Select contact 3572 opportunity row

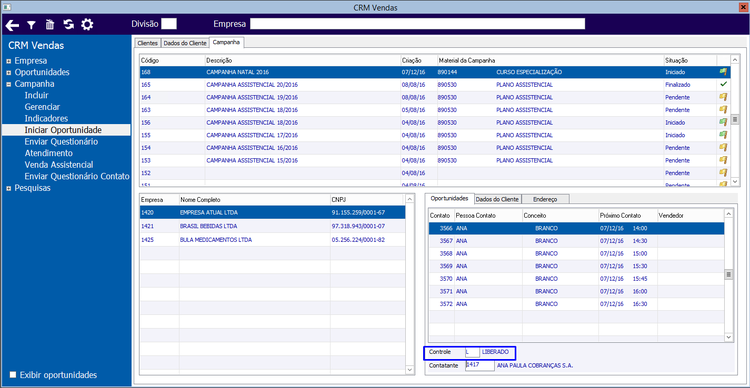coord(576,304)
